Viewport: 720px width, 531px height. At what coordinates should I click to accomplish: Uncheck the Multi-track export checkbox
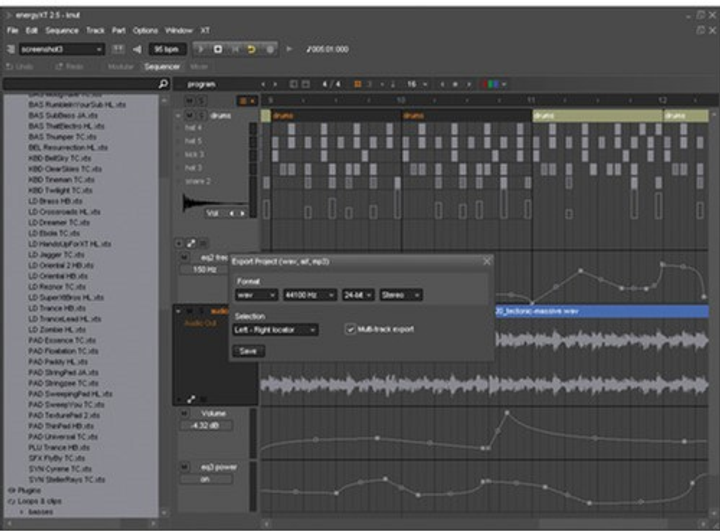point(350,329)
